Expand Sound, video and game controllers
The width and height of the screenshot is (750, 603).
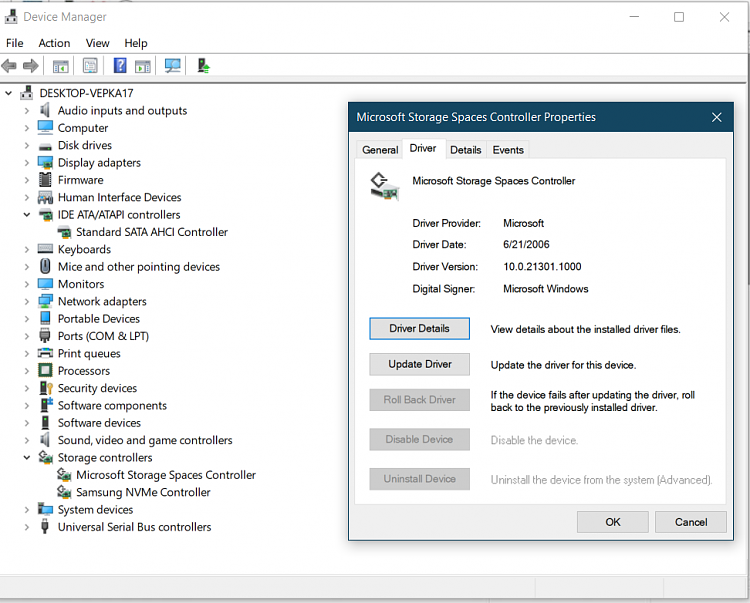coord(27,440)
